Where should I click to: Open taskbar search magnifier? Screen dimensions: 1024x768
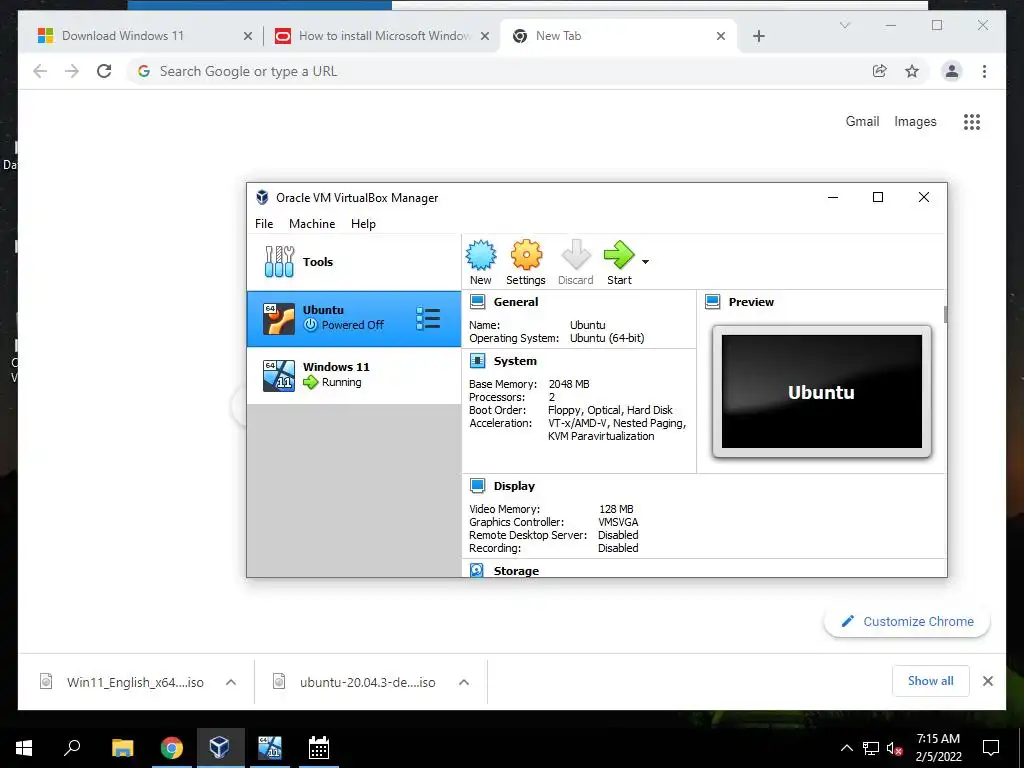click(x=72, y=748)
